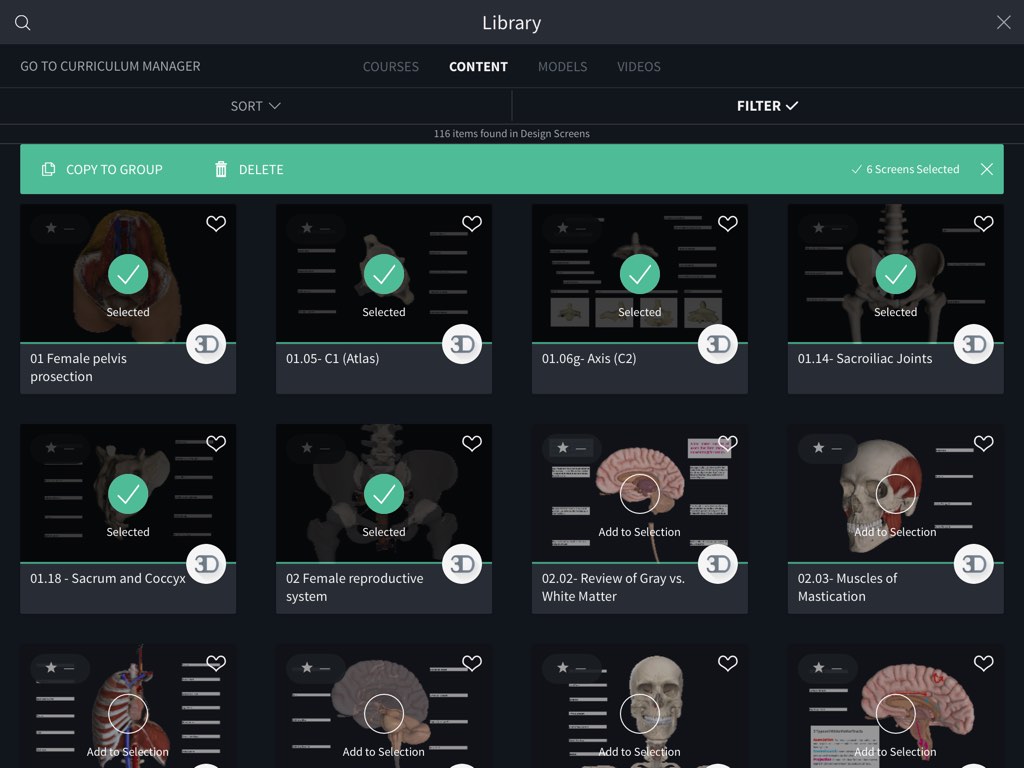
Task: Add the rib cage screen to selection
Action: pos(128,714)
